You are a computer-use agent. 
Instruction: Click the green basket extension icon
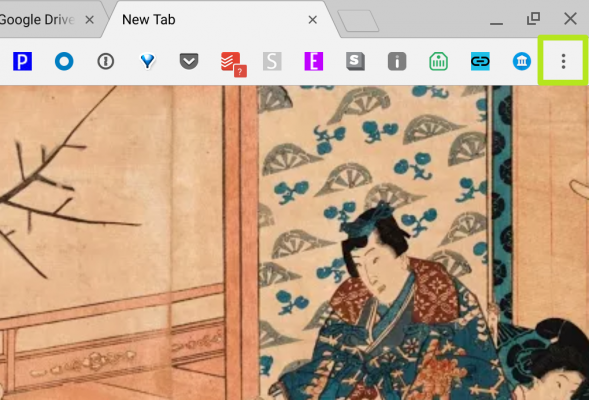(x=438, y=61)
